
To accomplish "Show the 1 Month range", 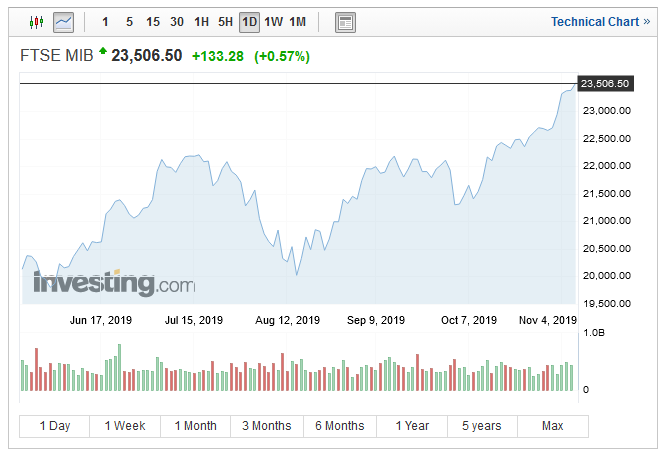I will pyautogui.click(x=196, y=426).
